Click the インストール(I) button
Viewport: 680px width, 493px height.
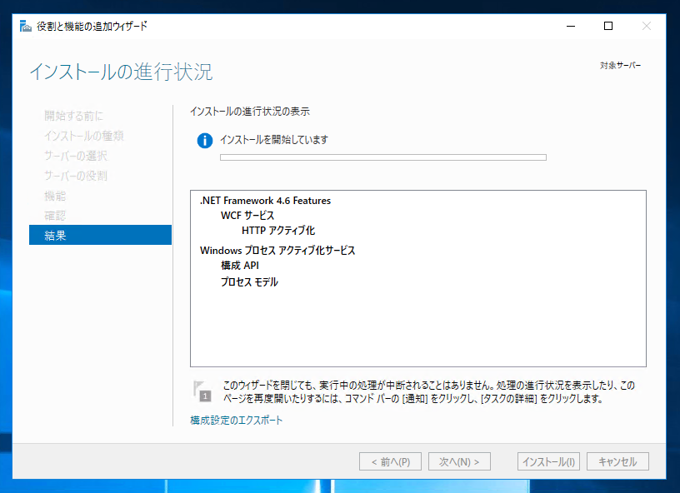point(548,462)
